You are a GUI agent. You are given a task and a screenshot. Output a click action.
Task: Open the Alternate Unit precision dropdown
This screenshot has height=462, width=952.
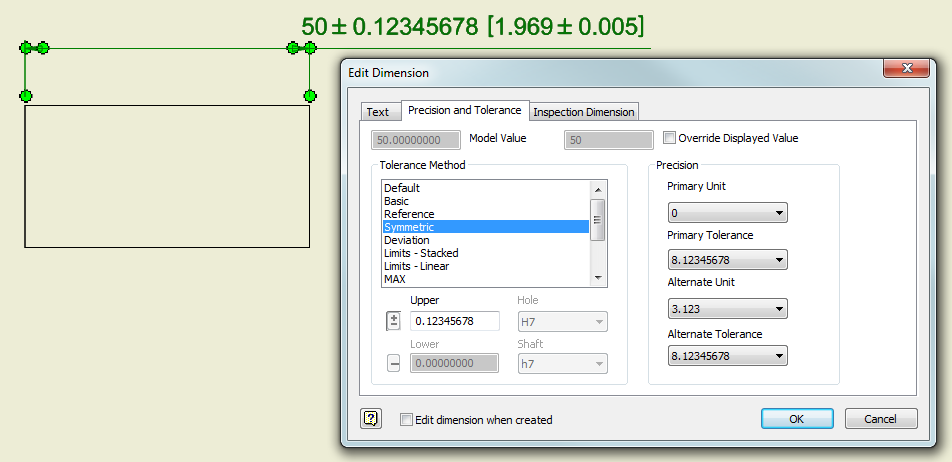click(727, 308)
